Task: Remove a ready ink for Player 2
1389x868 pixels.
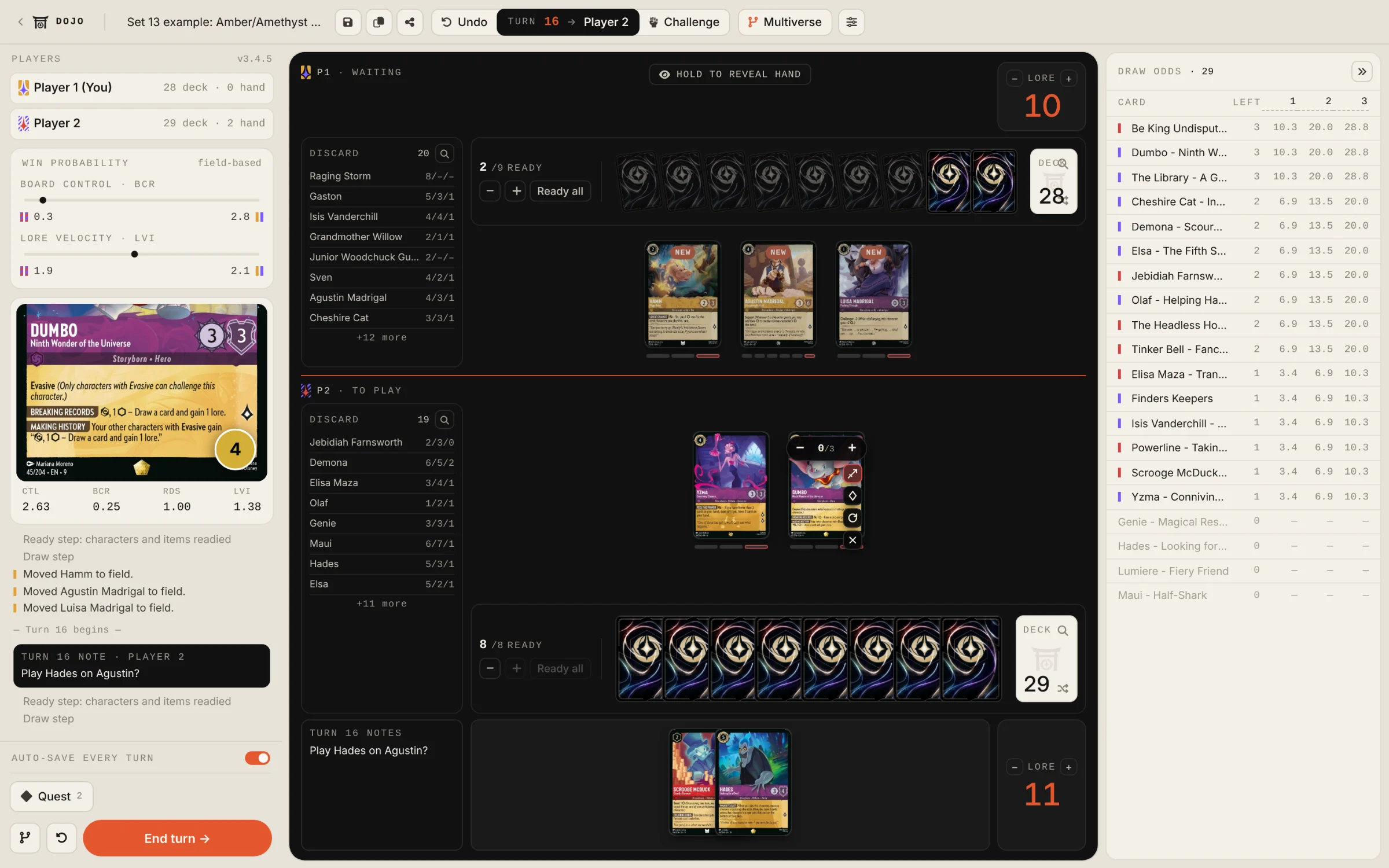Action: (490, 668)
